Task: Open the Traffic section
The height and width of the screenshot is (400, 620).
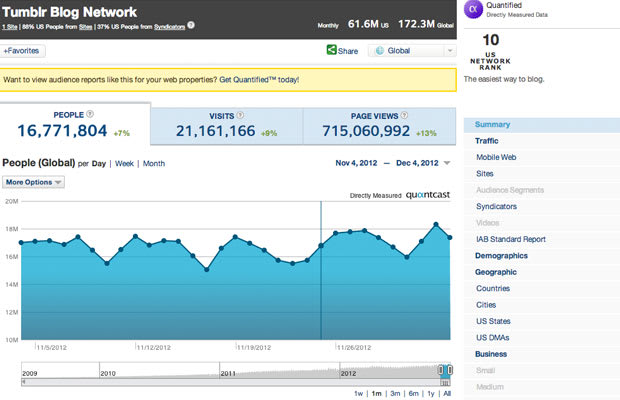Action: pos(486,141)
